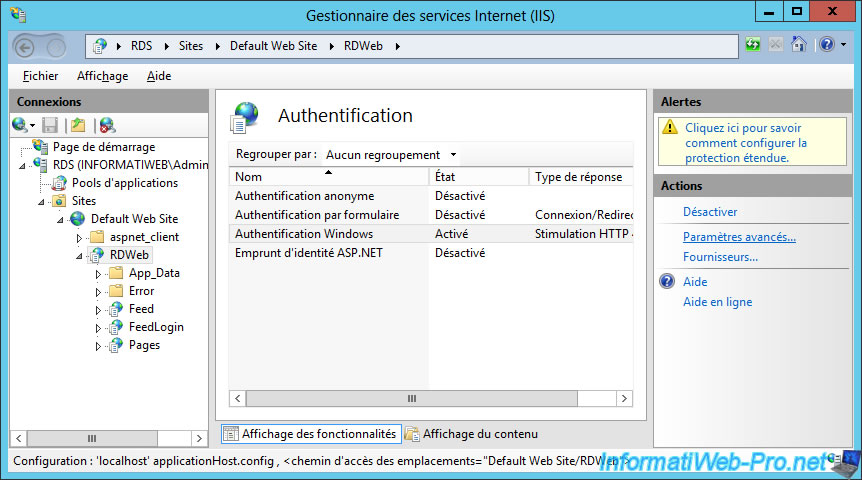The width and height of the screenshot is (862, 480).
Task: Open the Regrouper par dropdown
Action: [391, 155]
